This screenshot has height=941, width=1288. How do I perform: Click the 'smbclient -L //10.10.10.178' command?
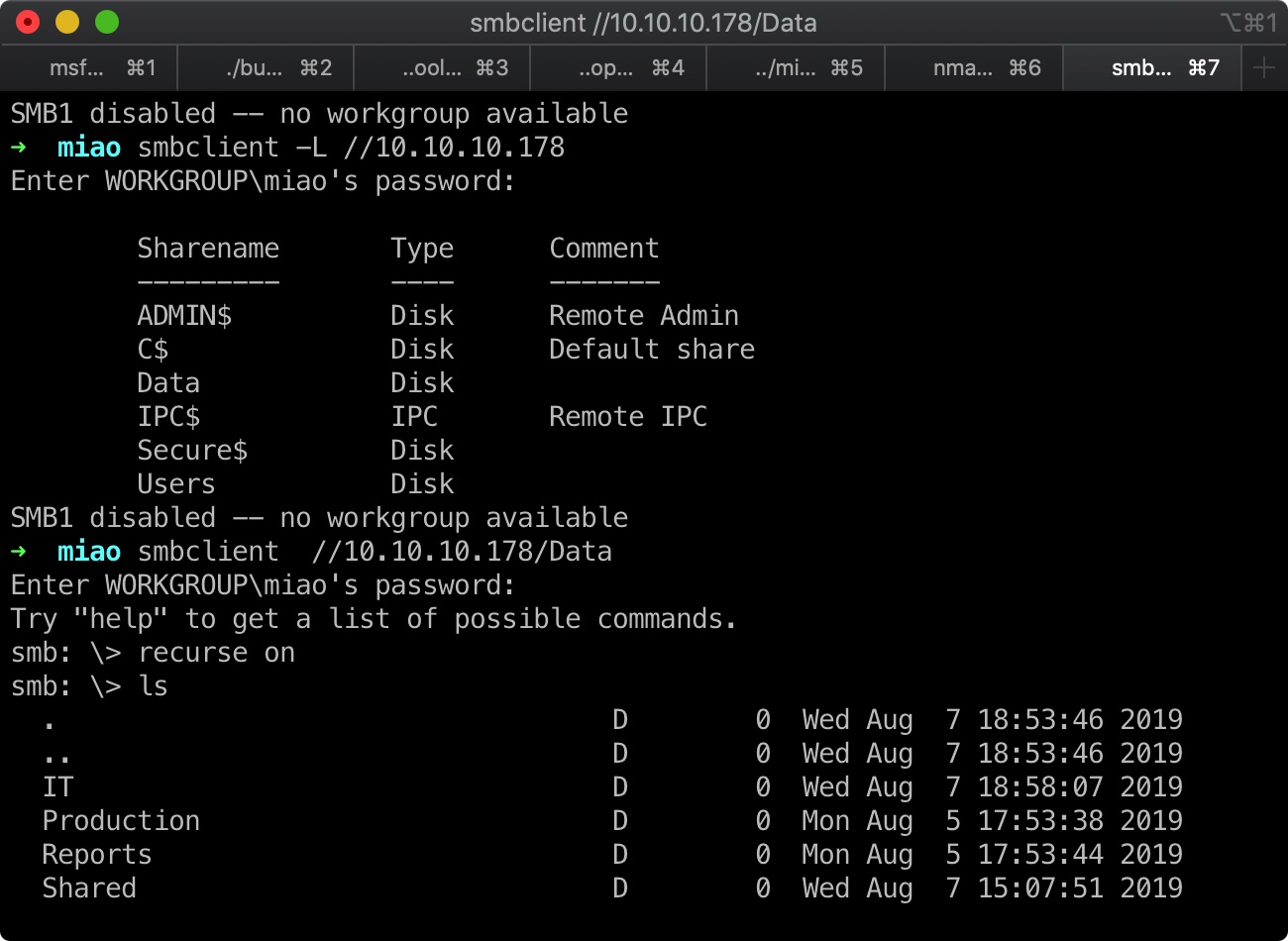tap(351, 148)
